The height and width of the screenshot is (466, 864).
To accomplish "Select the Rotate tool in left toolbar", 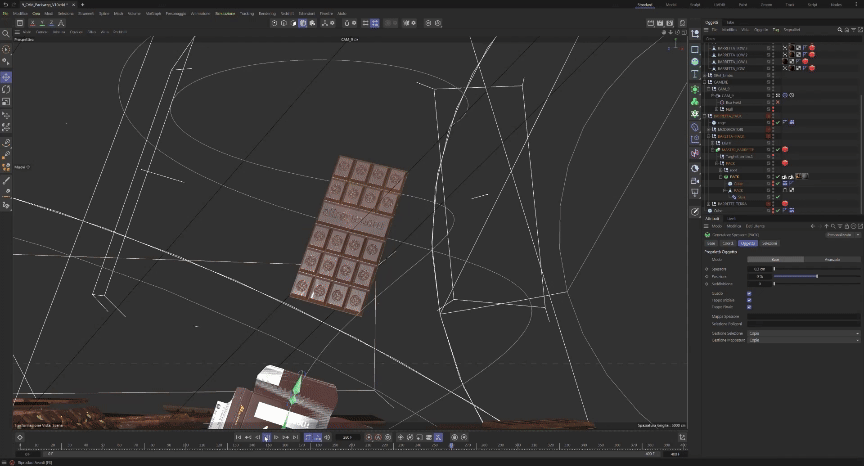I will [6, 89].
